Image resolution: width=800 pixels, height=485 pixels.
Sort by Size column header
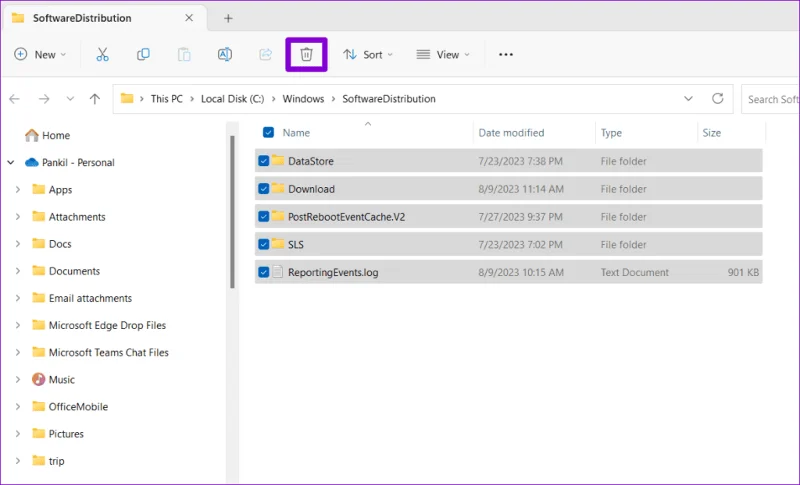pos(712,133)
